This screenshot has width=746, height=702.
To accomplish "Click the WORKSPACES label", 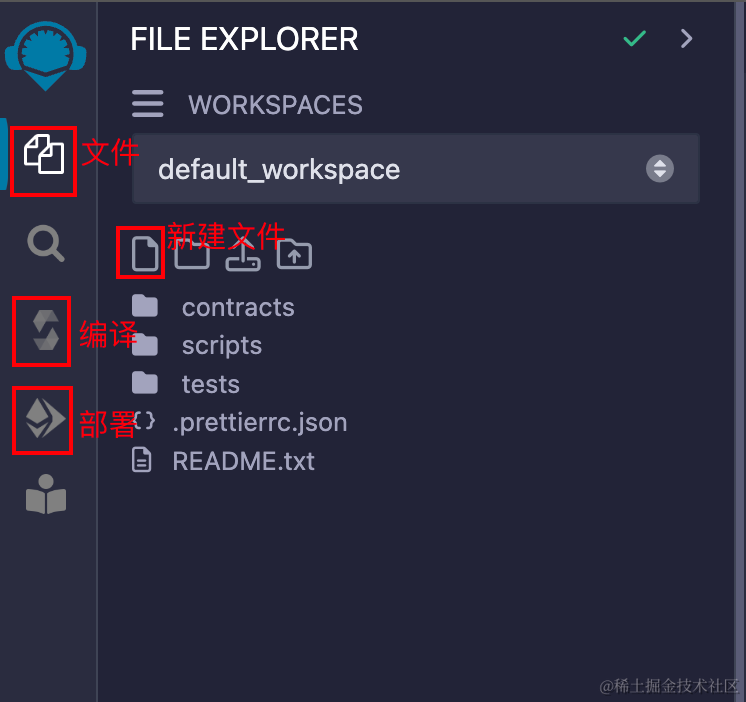I will pos(275,105).
